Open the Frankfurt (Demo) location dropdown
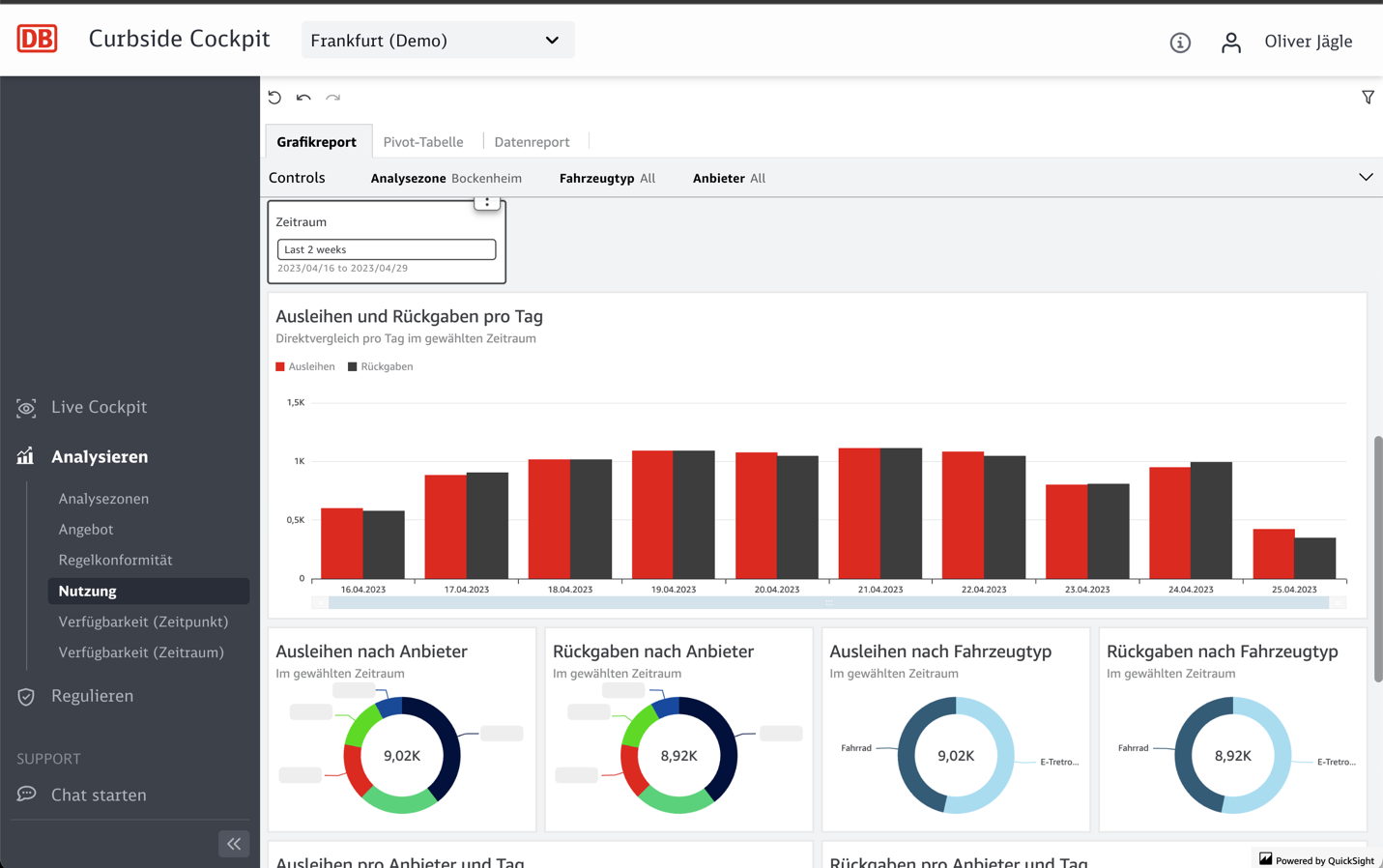Screen dimensions: 1383x868 pyautogui.click(x=437, y=40)
